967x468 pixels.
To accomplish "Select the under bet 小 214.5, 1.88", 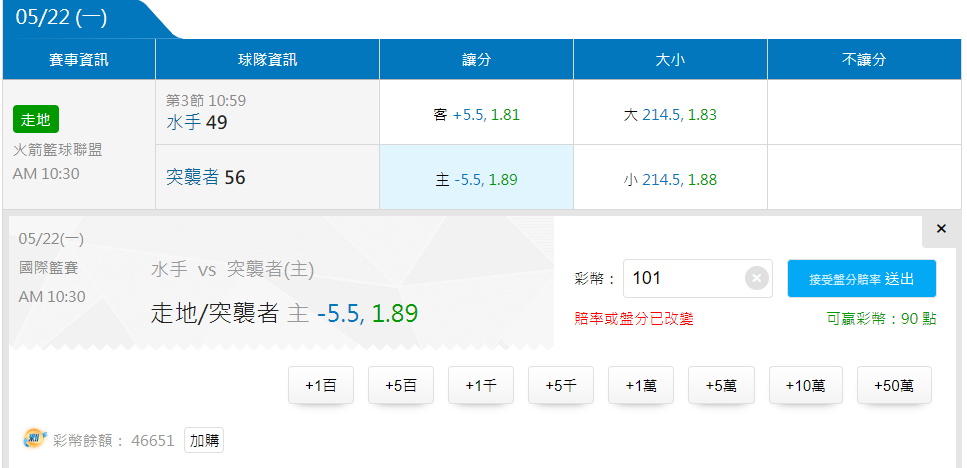I will 670,179.
